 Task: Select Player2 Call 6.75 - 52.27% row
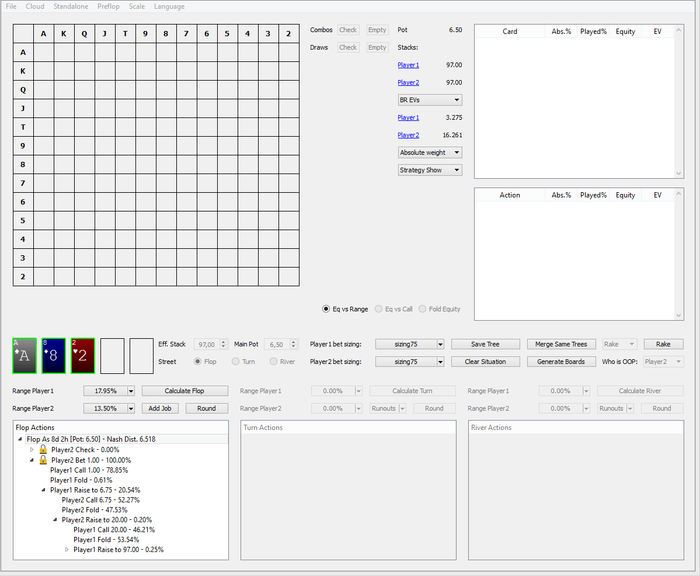click(x=100, y=500)
